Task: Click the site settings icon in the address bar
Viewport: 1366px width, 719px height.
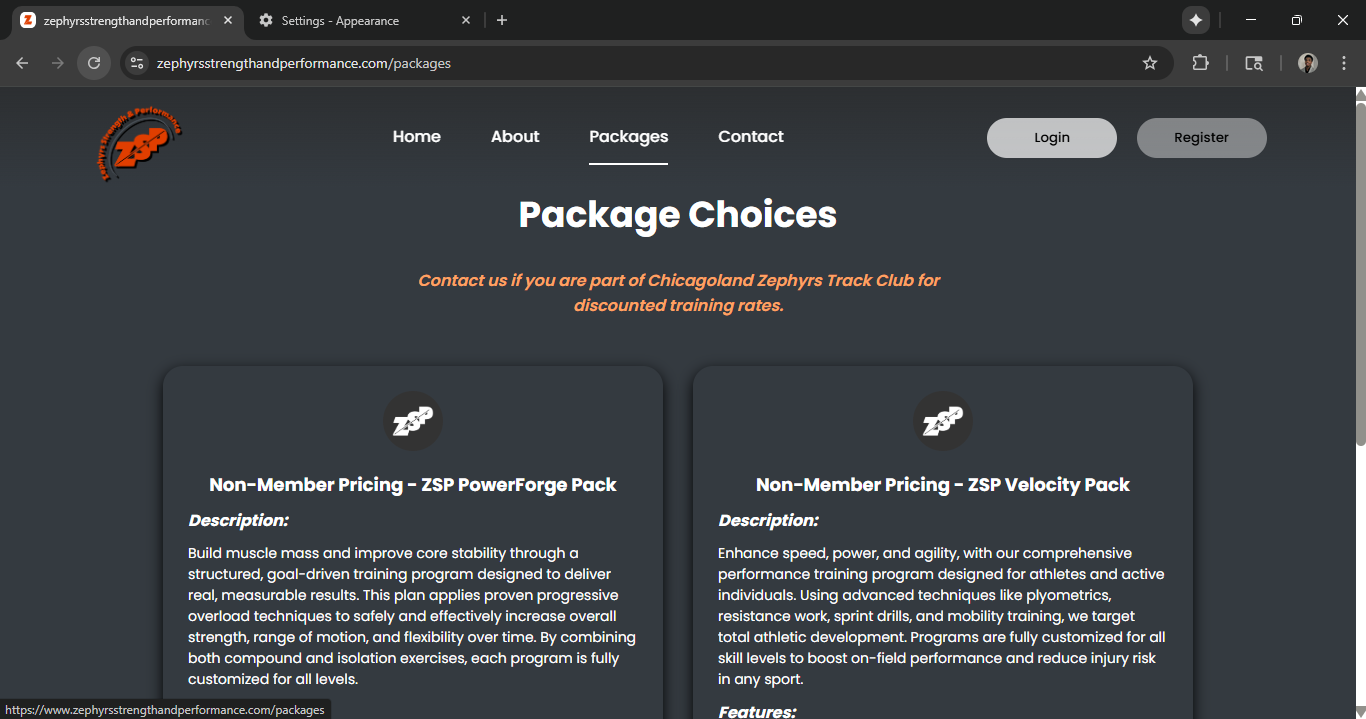Action: point(136,62)
